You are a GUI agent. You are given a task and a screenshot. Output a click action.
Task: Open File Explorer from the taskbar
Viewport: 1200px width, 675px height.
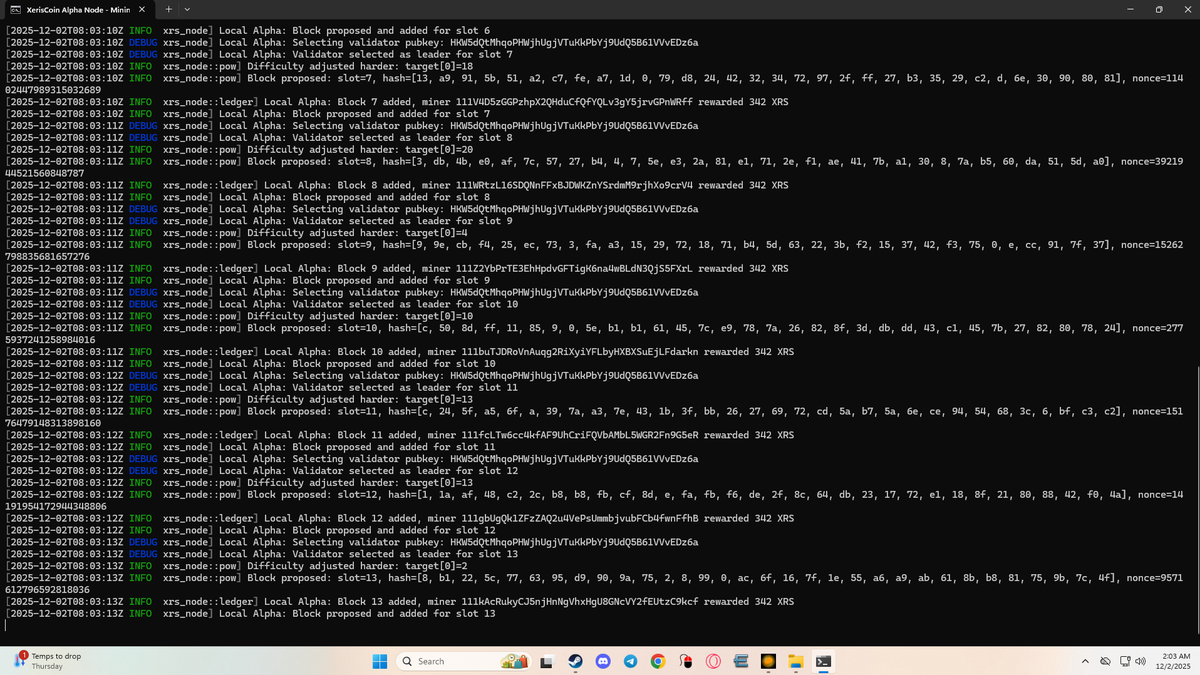795,661
